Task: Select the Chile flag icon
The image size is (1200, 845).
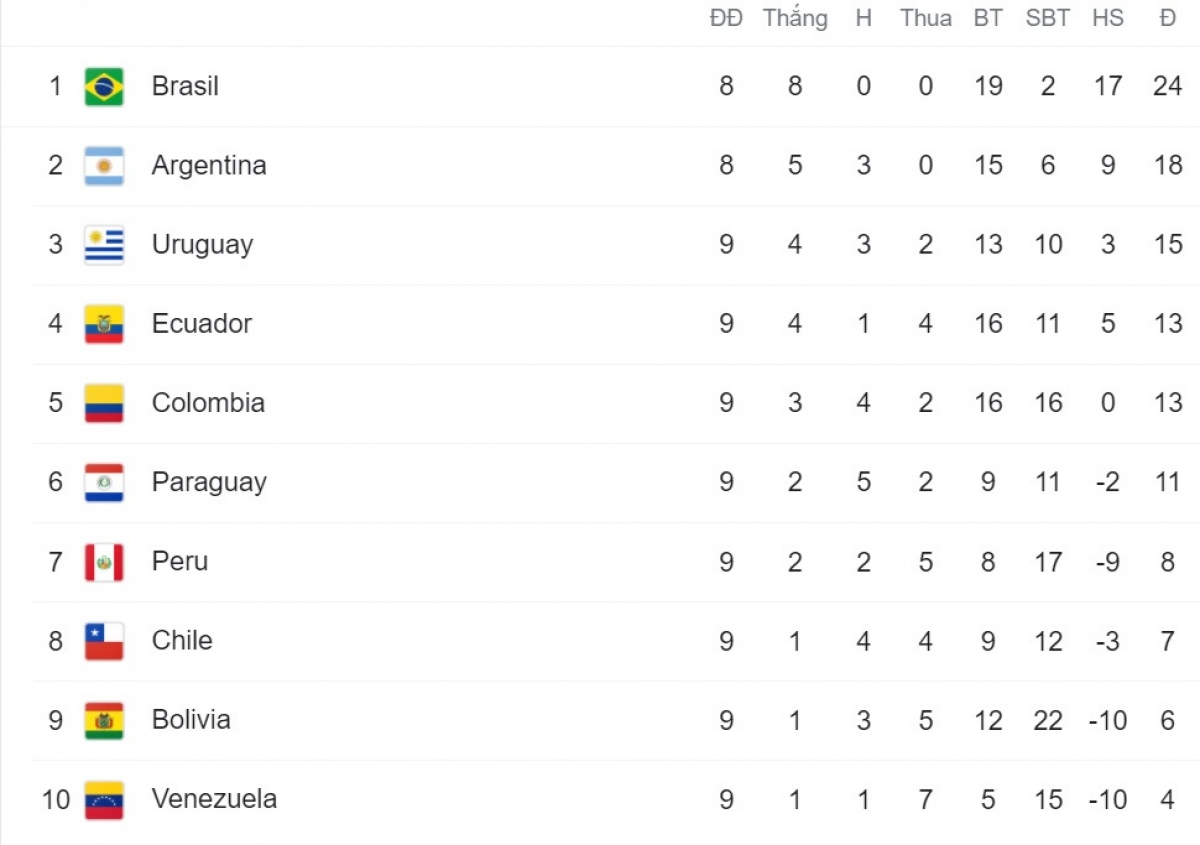Action: (104, 641)
